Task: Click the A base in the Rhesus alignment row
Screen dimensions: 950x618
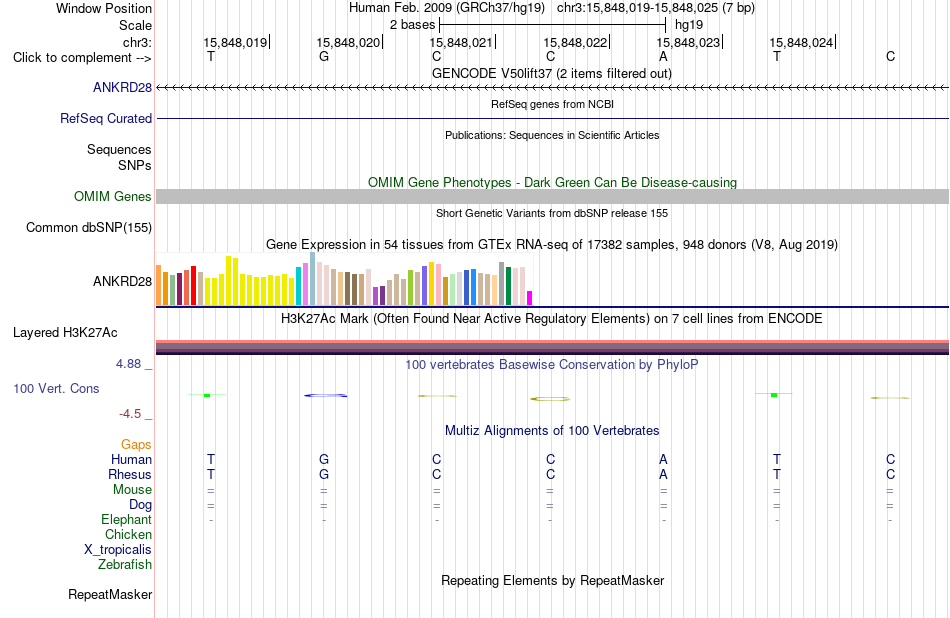Action: coord(663,474)
